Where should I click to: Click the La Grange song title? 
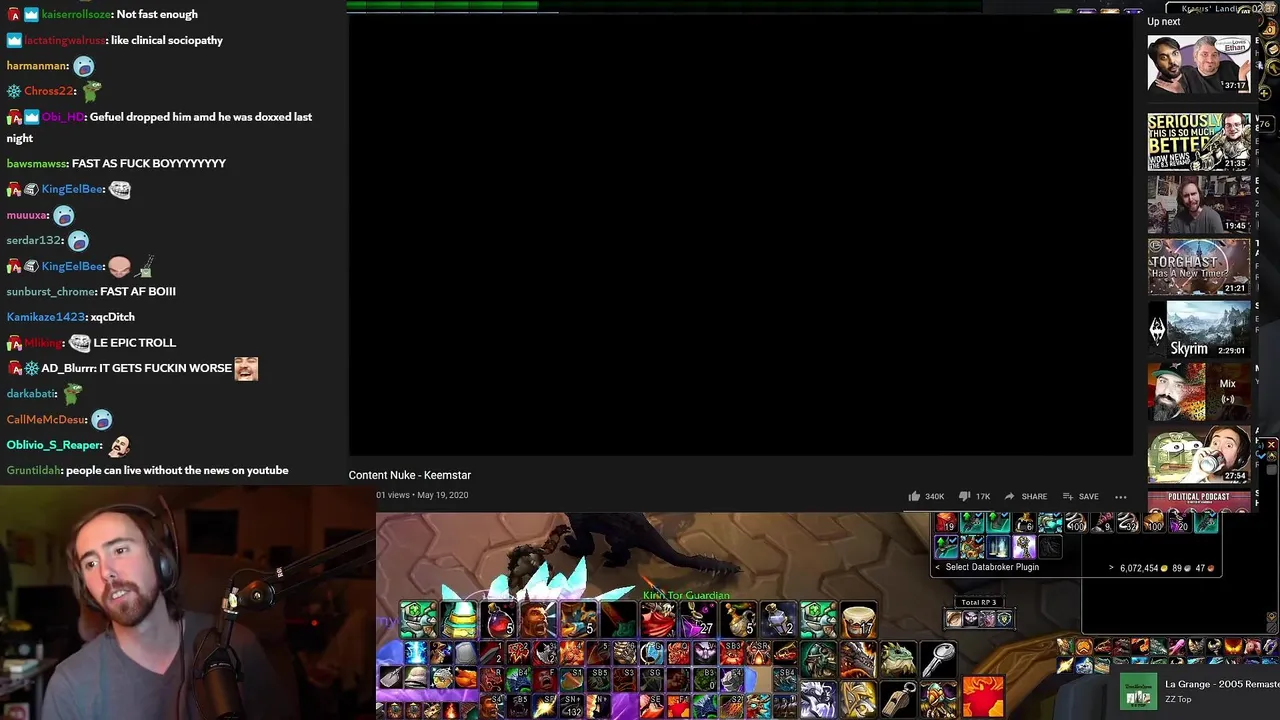(1222, 684)
